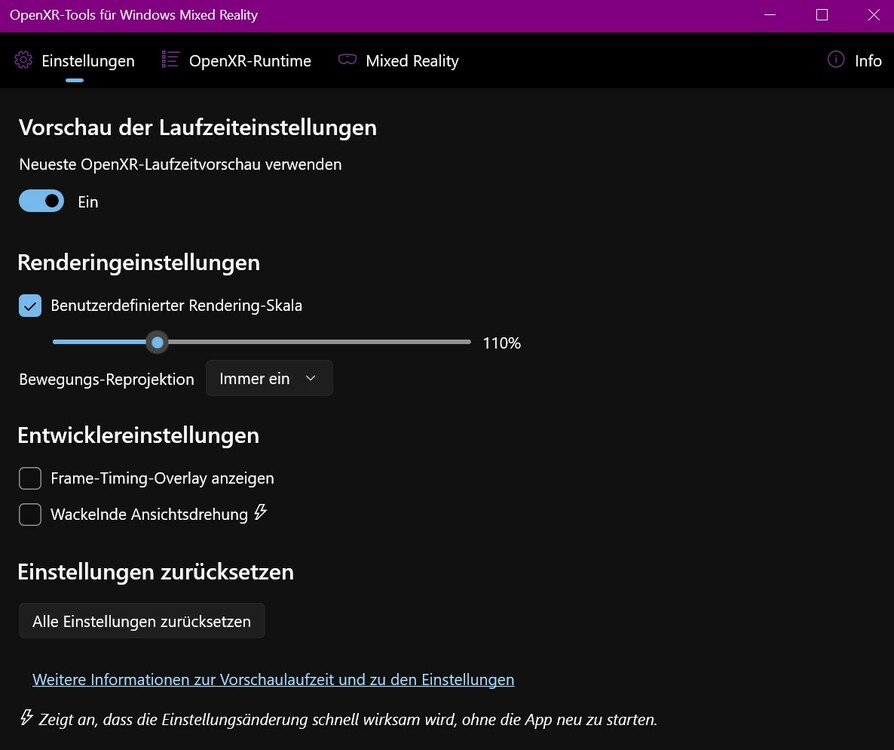Uncheck Benutzerdefinierter Rendering-Skala

click(x=29, y=305)
